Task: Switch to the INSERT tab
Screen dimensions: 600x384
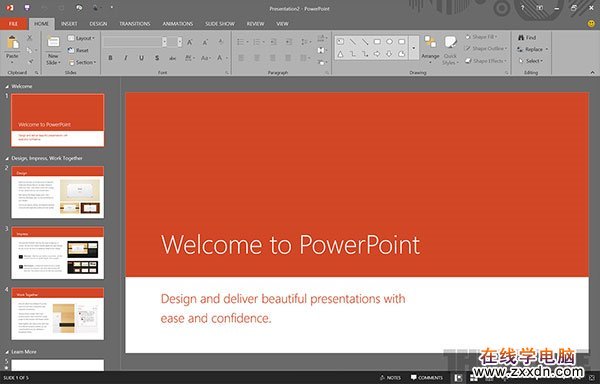Action: (x=69, y=24)
